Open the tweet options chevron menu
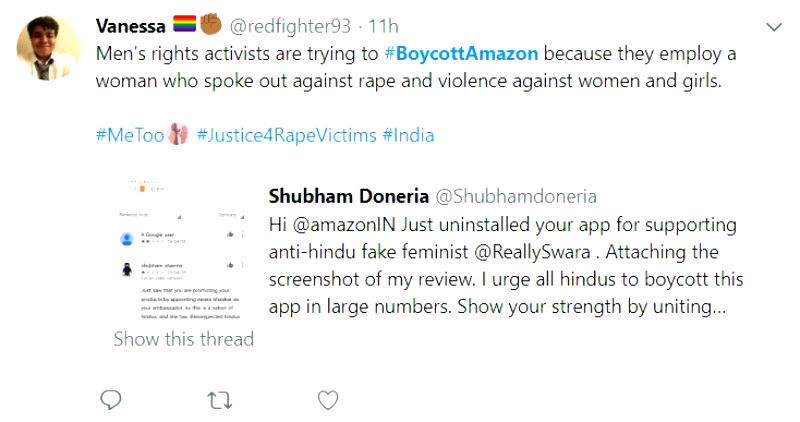The width and height of the screenshot is (800, 422). pos(772,26)
